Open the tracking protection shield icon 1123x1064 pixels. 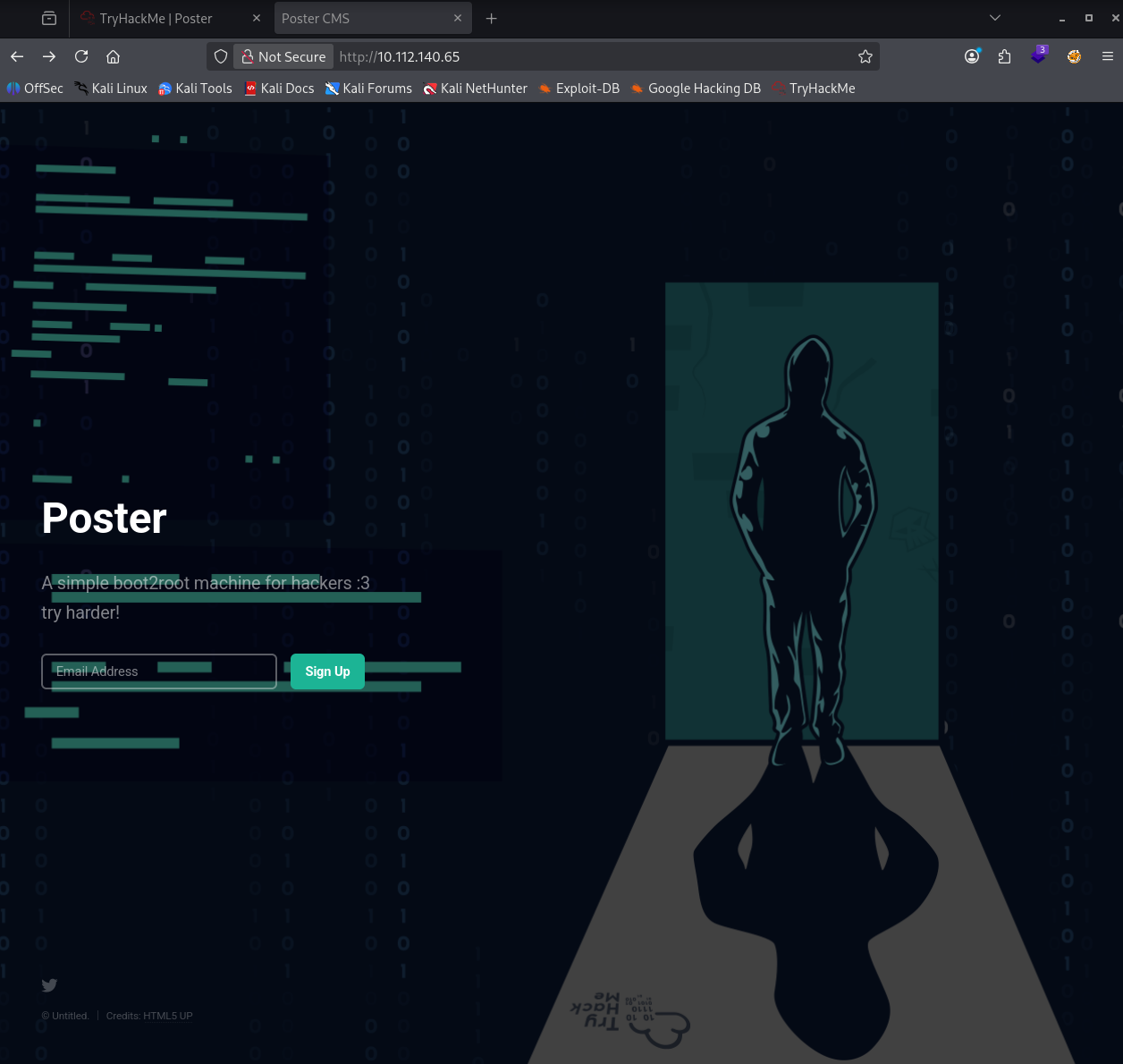221,56
